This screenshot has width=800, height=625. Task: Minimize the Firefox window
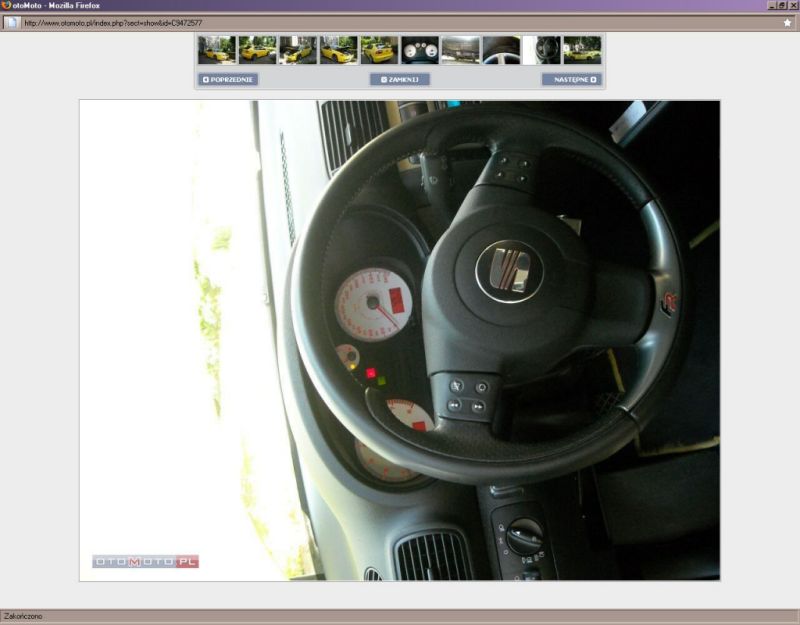click(x=772, y=5)
